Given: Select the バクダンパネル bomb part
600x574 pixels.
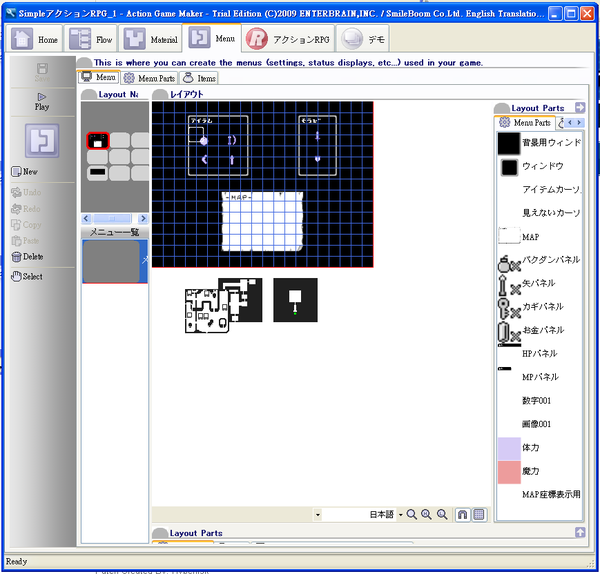Looking at the screenshot, I should click(x=540, y=262).
